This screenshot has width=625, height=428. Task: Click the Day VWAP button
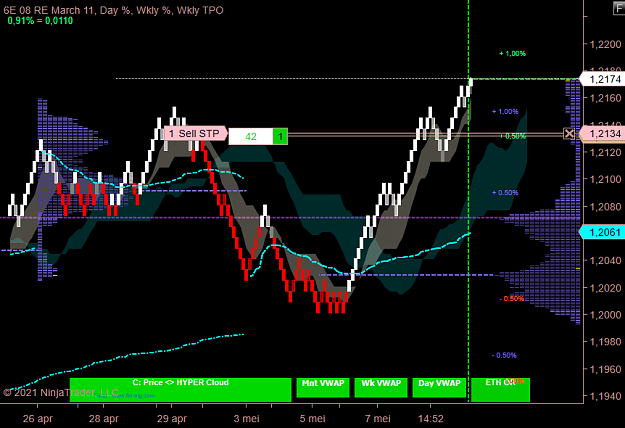tap(439, 387)
